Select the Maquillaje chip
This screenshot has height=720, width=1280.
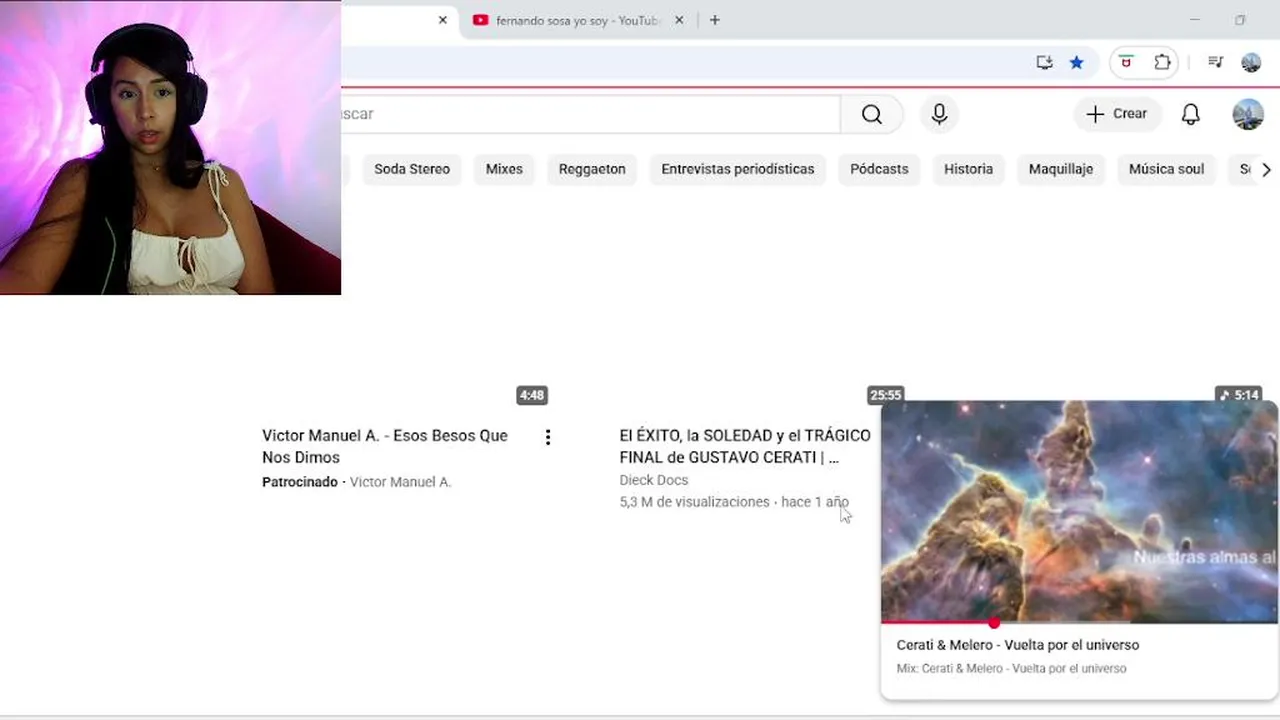pos(1061,169)
